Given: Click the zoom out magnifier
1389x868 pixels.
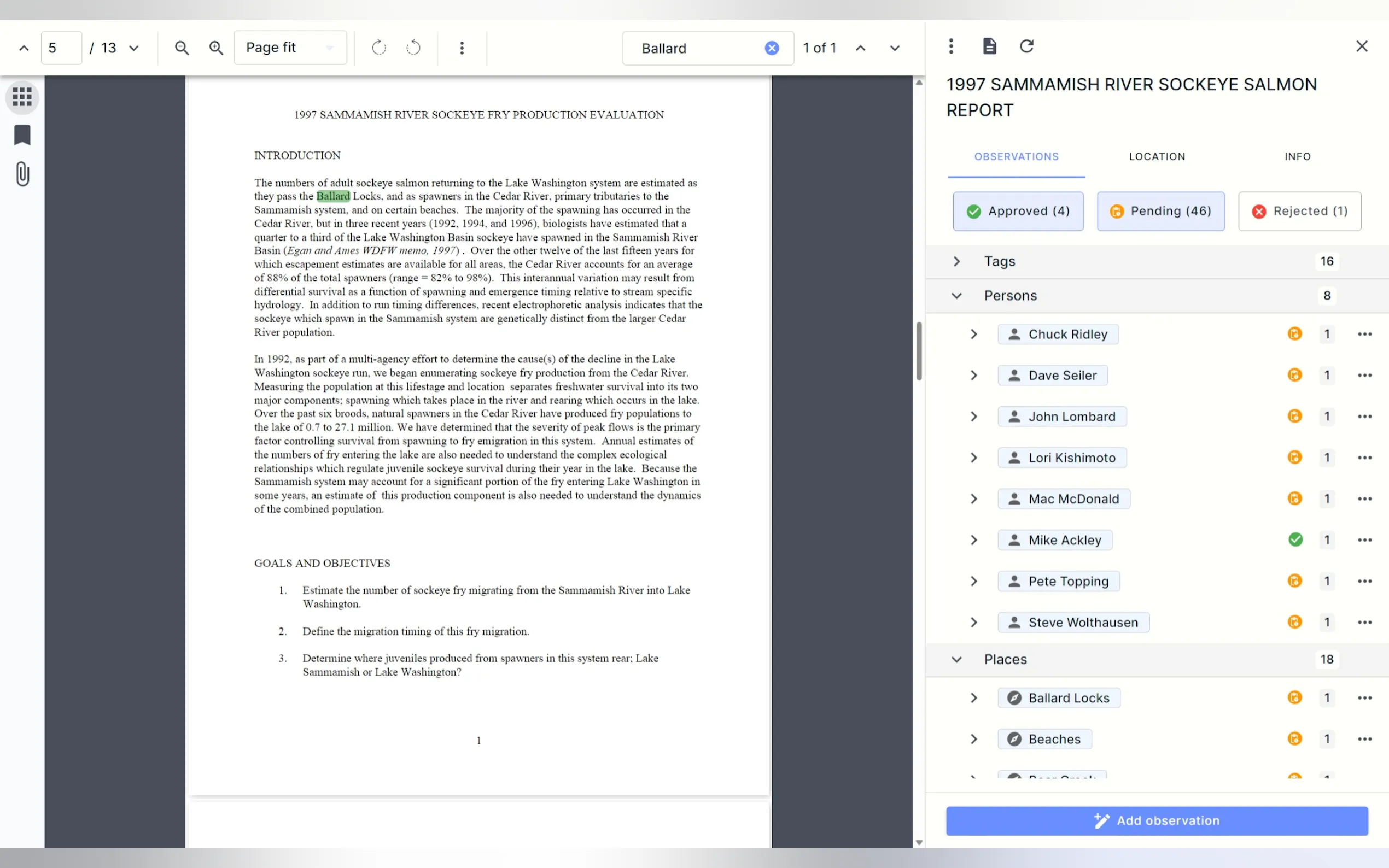Looking at the screenshot, I should (x=182, y=48).
